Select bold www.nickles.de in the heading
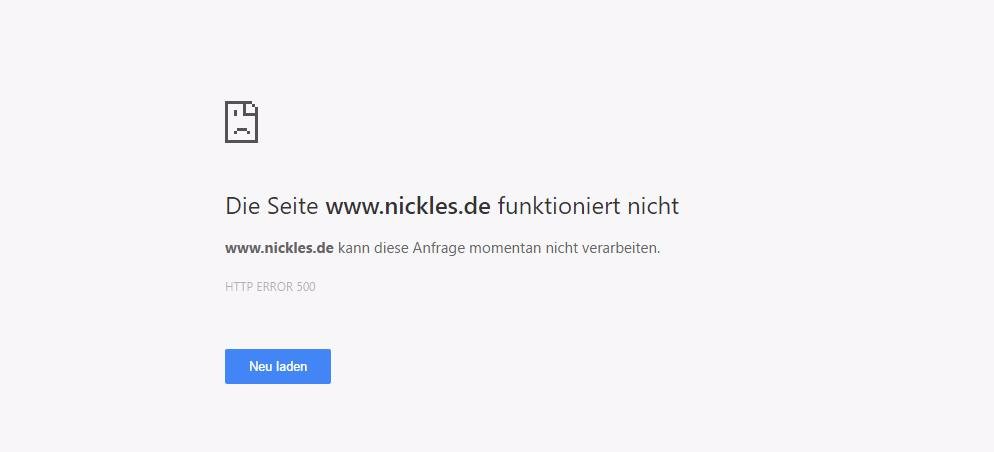The height and width of the screenshot is (452, 994). point(408,206)
